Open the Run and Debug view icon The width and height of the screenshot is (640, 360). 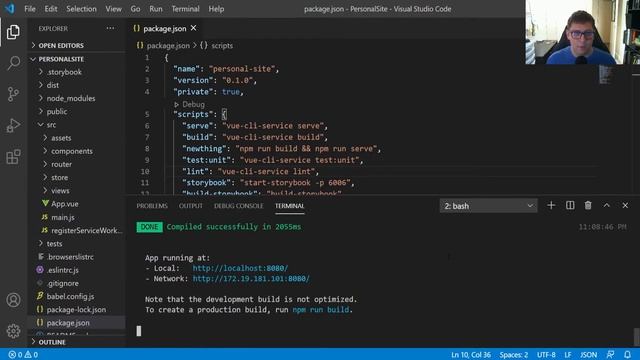(13, 125)
